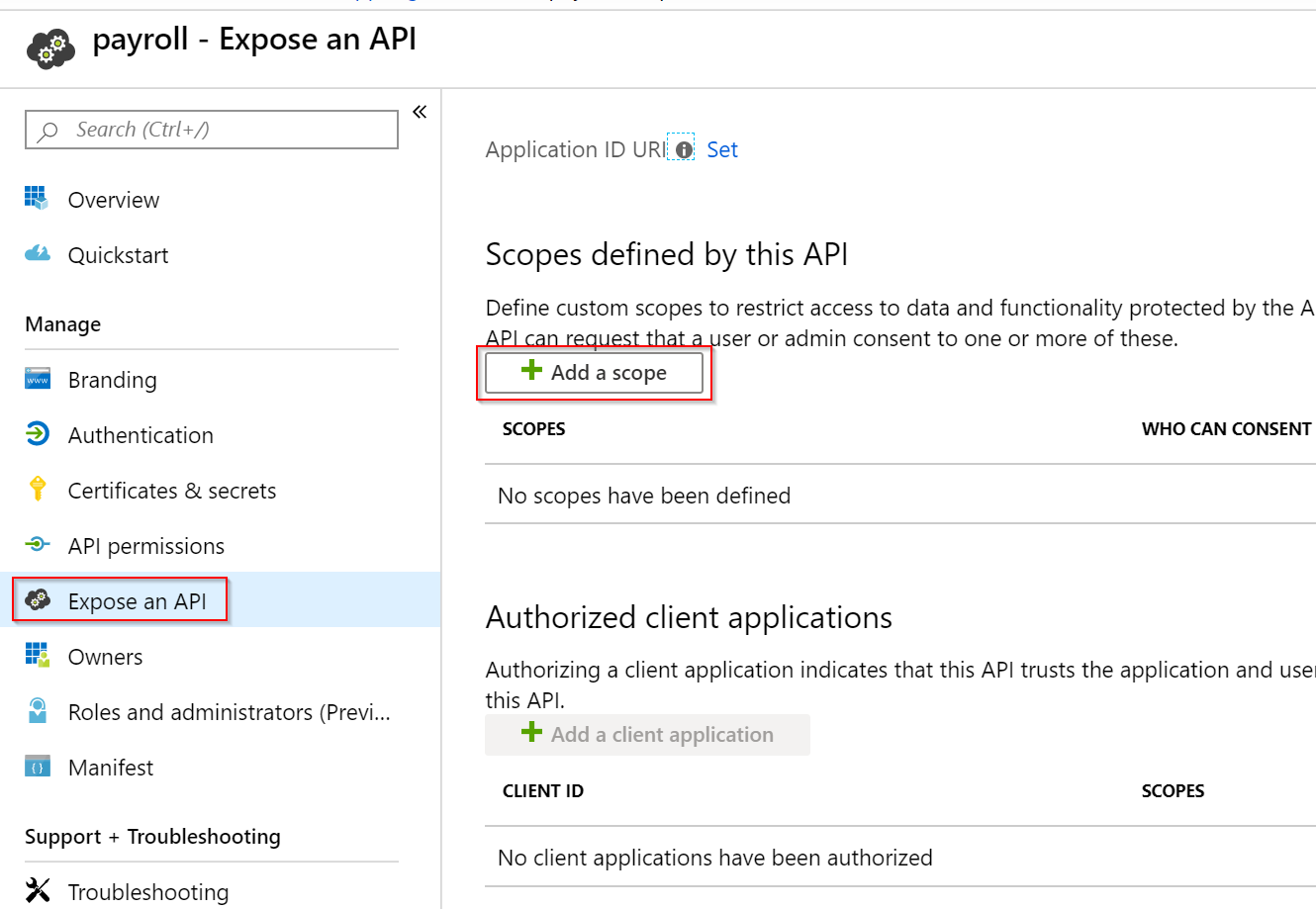1316x909 pixels.
Task: Click the Manifest braces icon
Action: point(37,767)
